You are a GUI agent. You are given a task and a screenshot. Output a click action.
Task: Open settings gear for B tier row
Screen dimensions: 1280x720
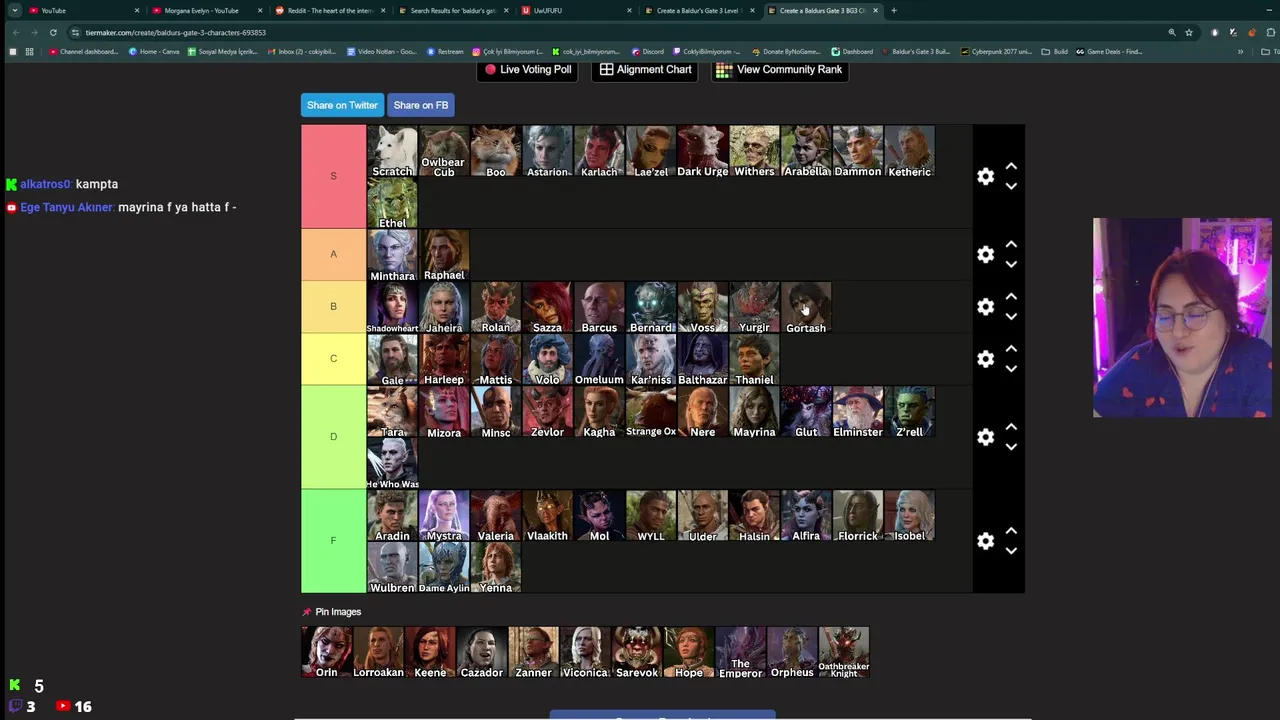click(985, 307)
